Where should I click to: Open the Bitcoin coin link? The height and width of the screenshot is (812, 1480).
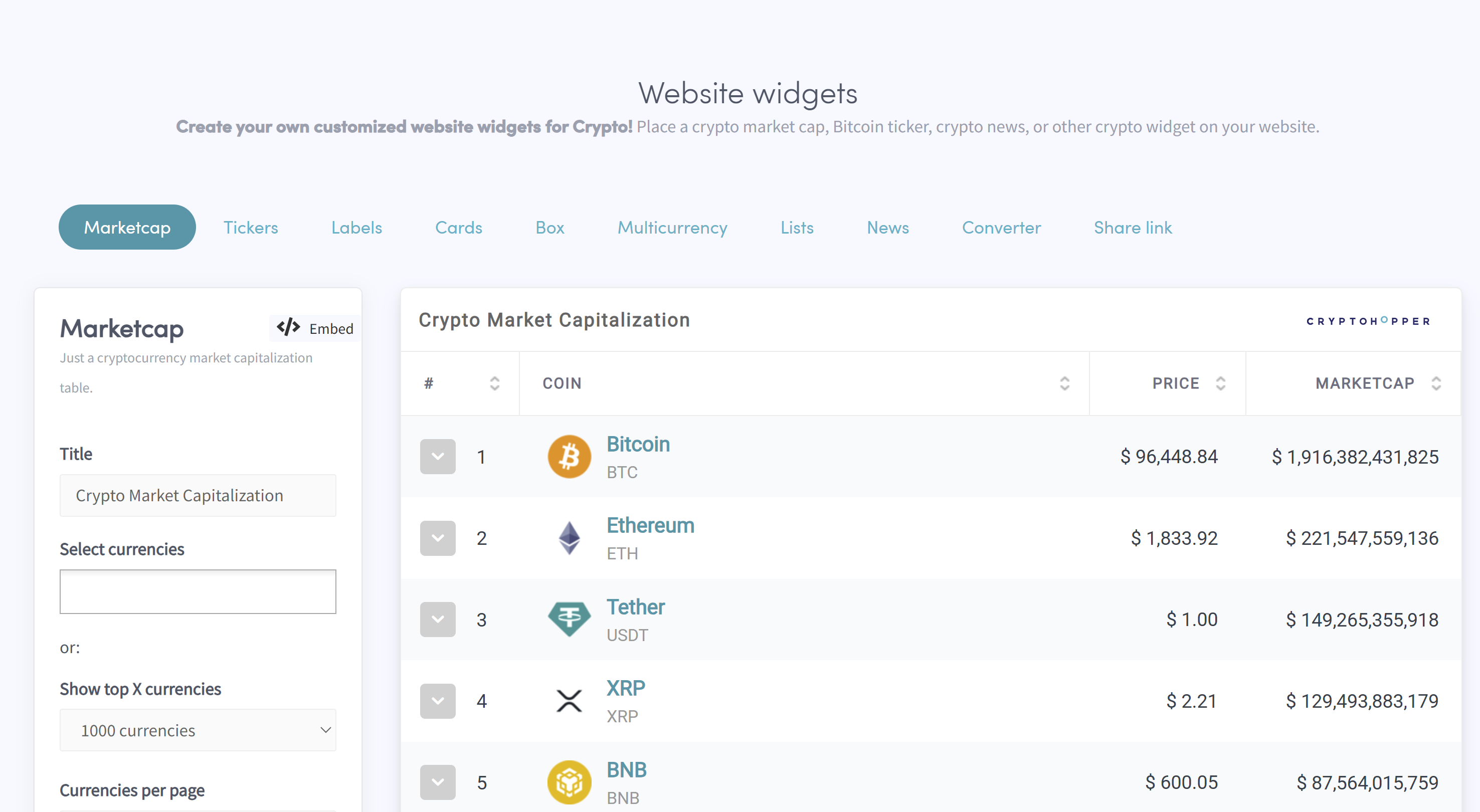click(638, 444)
